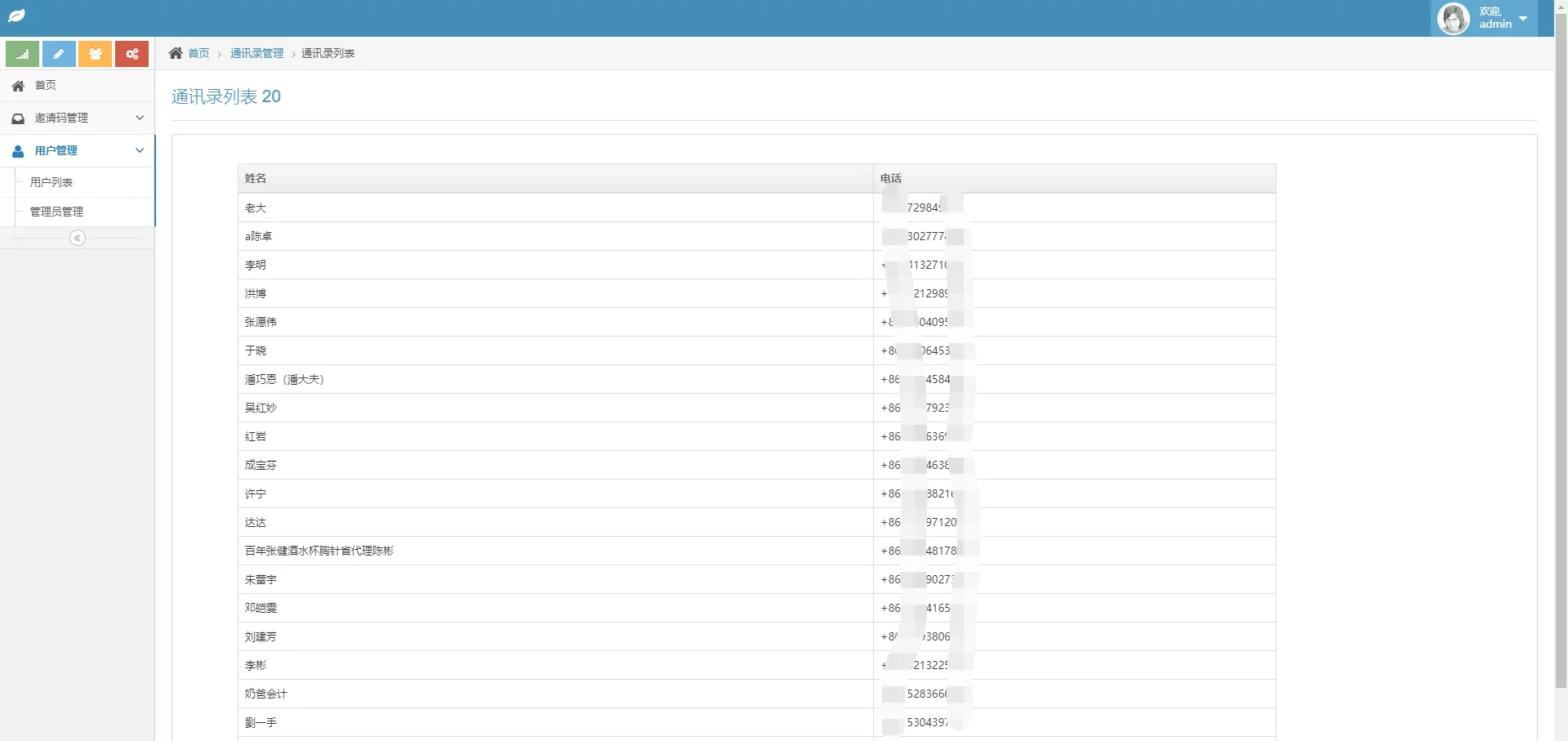Expand the 邀请码管理 menu chevron

click(140, 118)
